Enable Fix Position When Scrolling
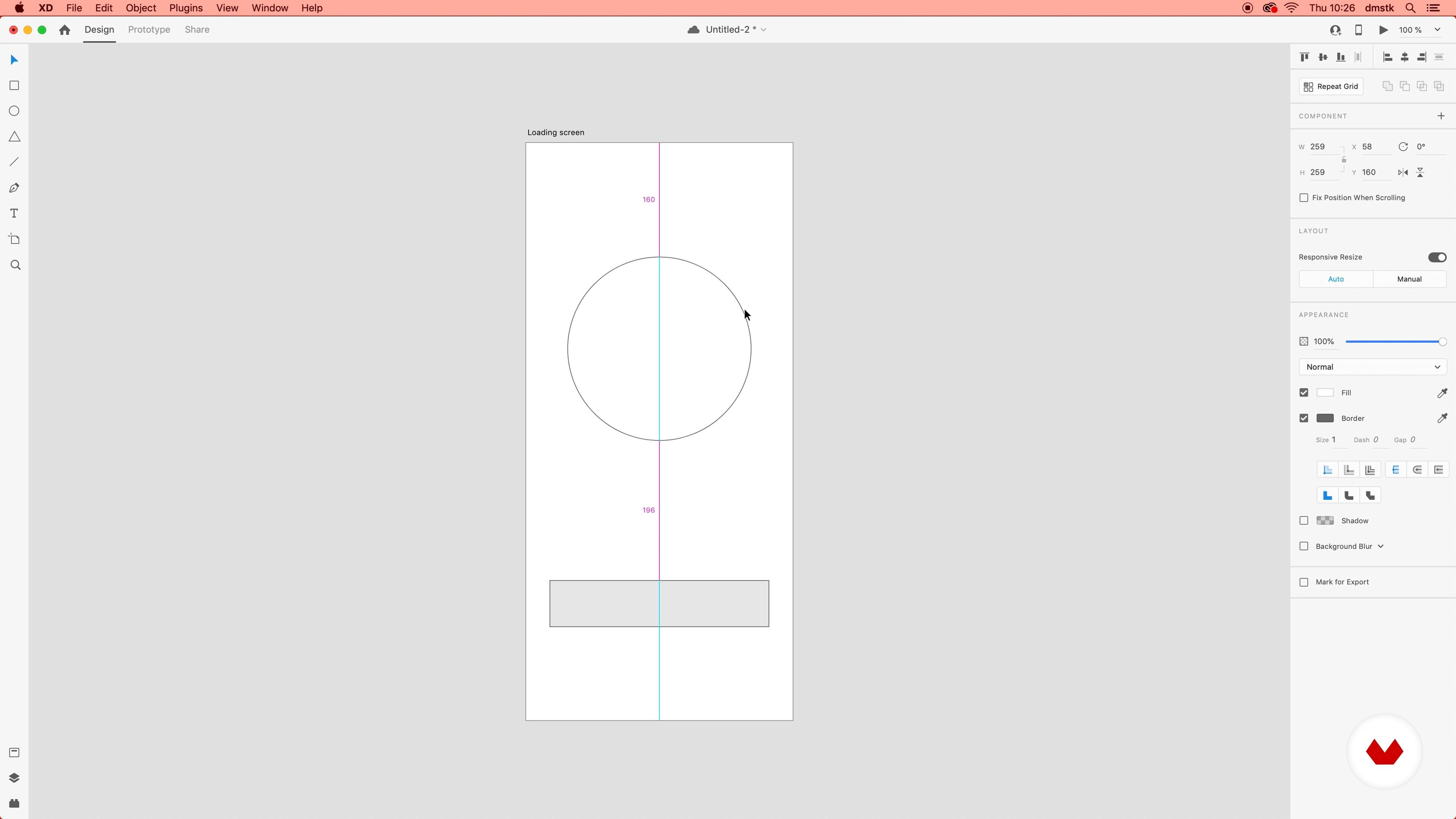The height and width of the screenshot is (819, 1456). (1304, 198)
